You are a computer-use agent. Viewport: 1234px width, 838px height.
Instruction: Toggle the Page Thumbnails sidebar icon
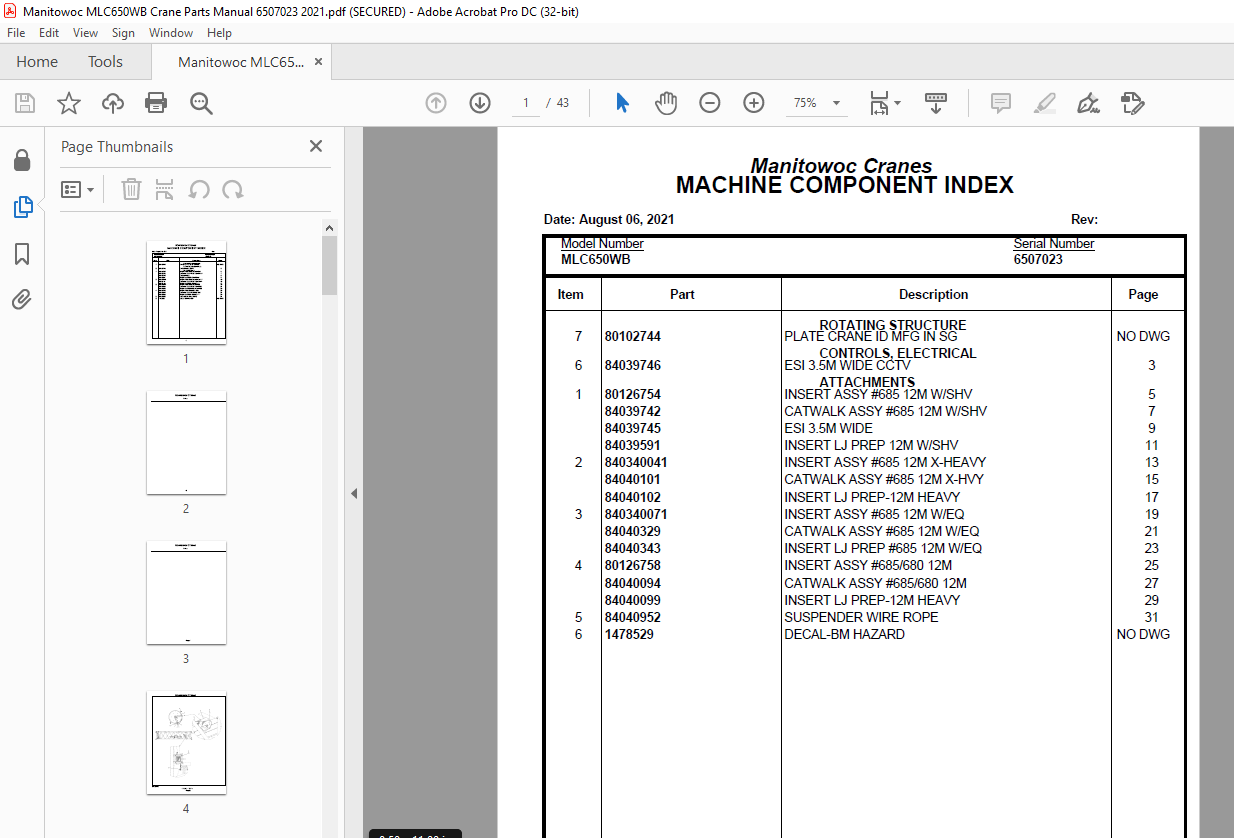click(22, 207)
